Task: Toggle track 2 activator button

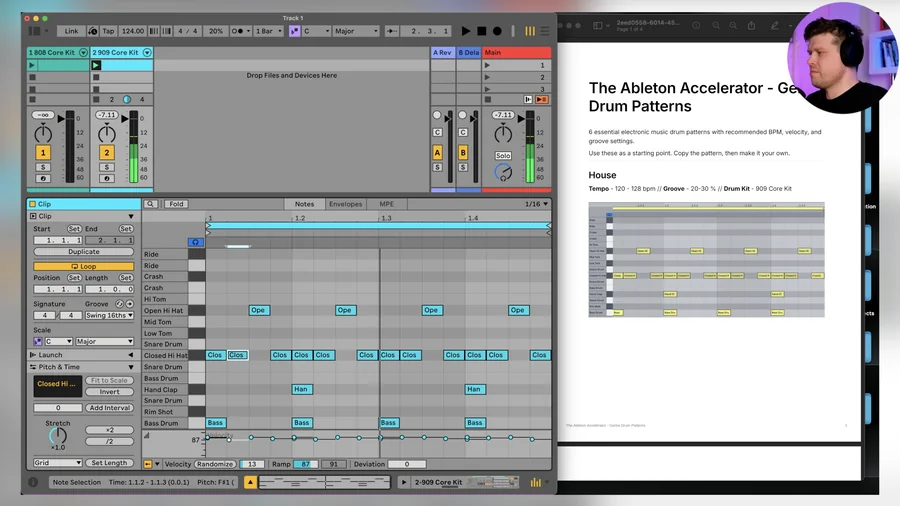Action: [x=106, y=153]
